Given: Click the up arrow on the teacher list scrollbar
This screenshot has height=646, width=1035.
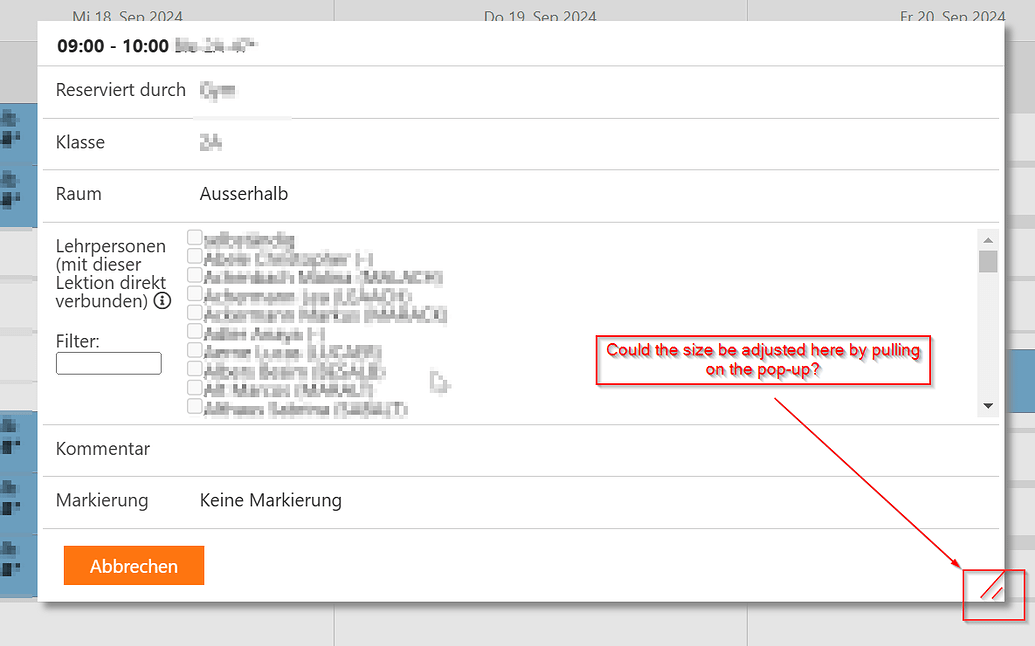Looking at the screenshot, I should [988, 239].
